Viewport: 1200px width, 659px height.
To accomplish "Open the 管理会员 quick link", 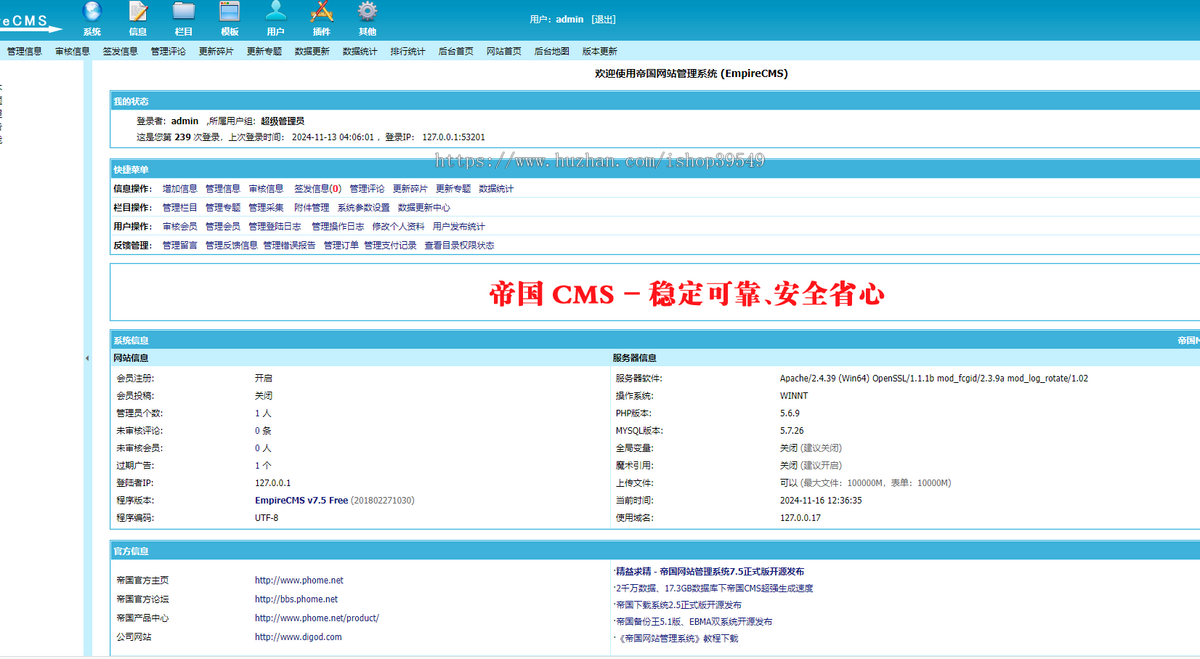I will [x=223, y=226].
